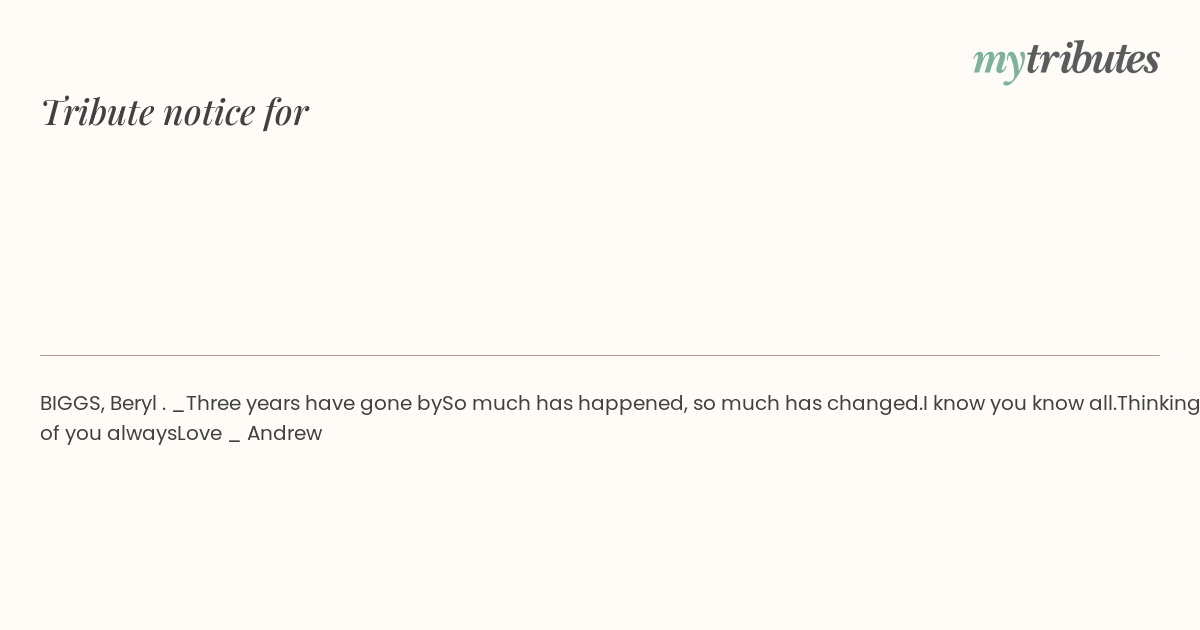Image resolution: width=1200 pixels, height=630 pixels.
Task: Click the dark "tributes" part of the logo
Action: (x=1093, y=58)
